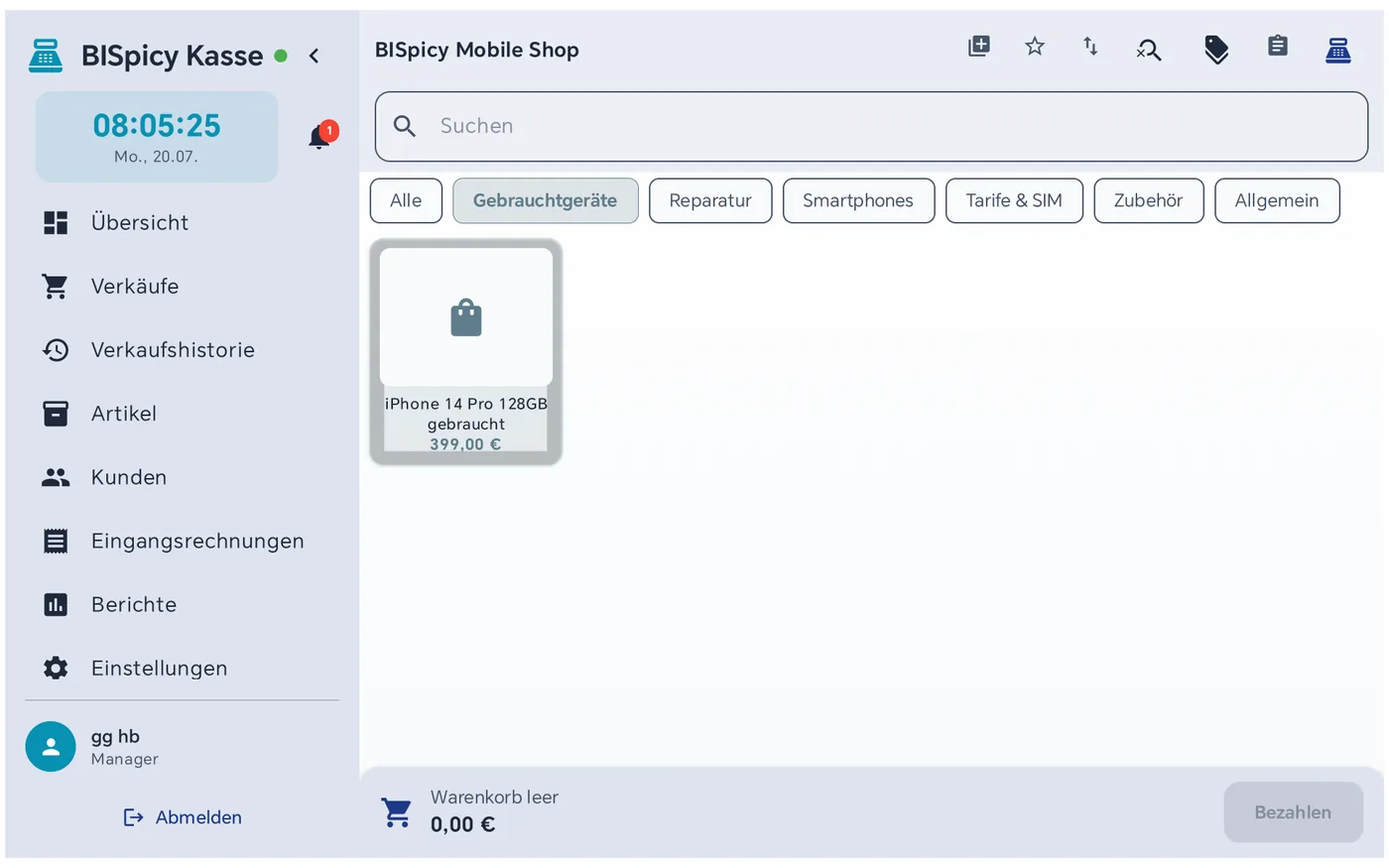1389x868 pixels.
Task: Open notifications via the bell icon
Action: 320,136
